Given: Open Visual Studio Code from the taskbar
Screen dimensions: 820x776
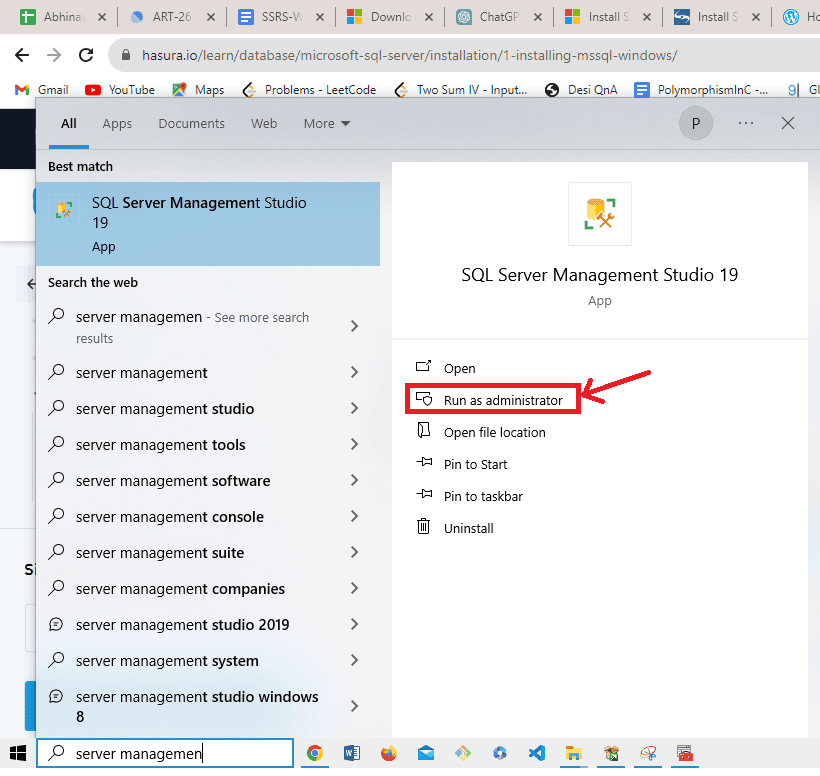Looking at the screenshot, I should [536, 754].
